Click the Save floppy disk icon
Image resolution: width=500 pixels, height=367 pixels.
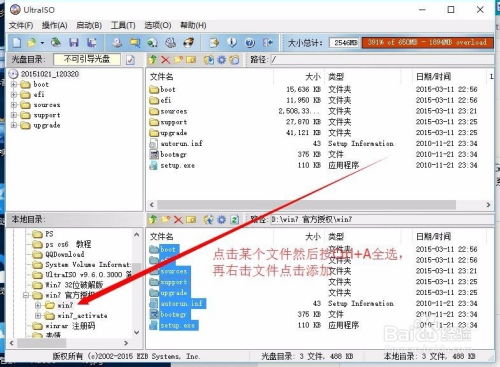tap(74, 43)
